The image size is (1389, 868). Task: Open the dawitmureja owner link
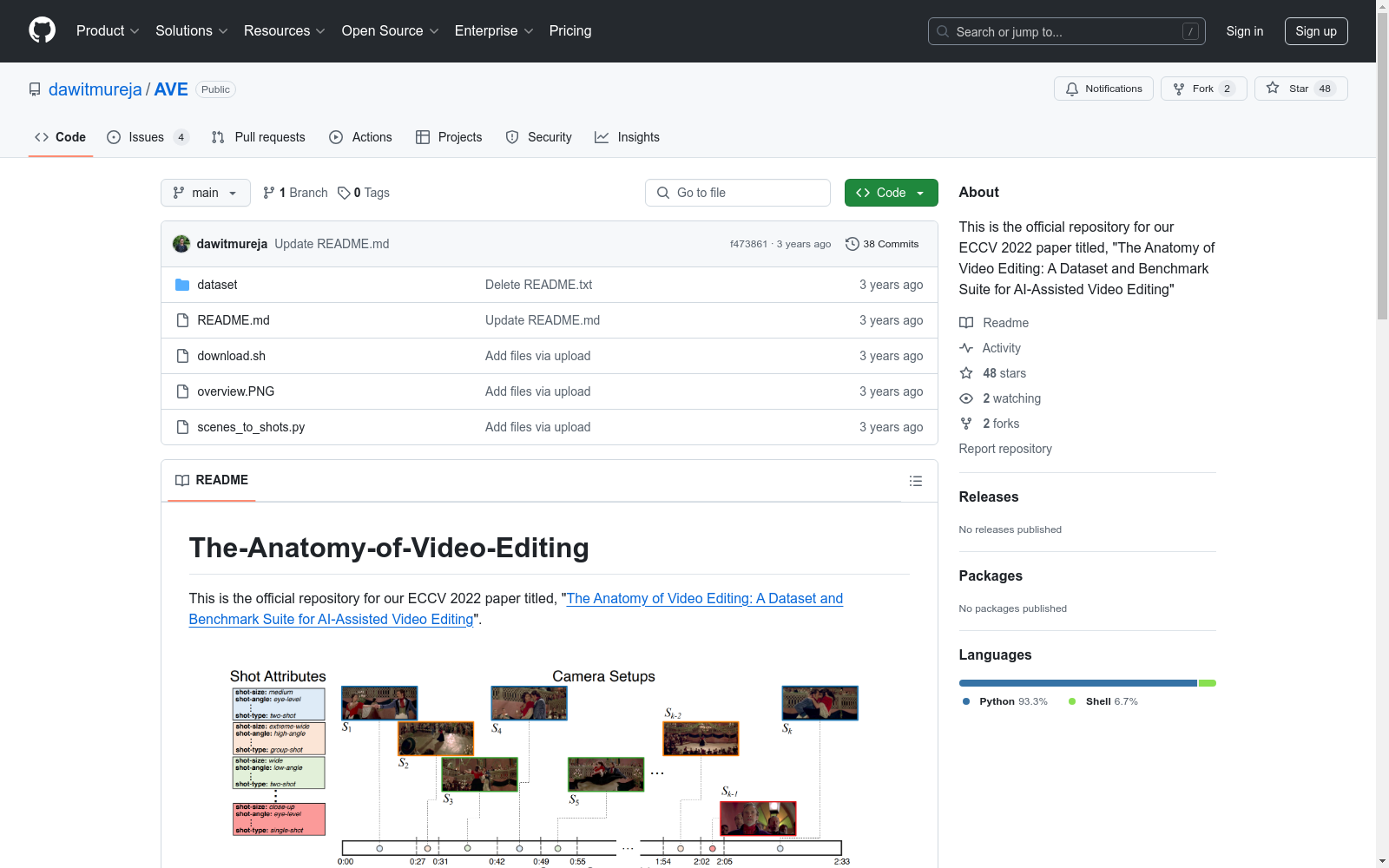(x=95, y=89)
